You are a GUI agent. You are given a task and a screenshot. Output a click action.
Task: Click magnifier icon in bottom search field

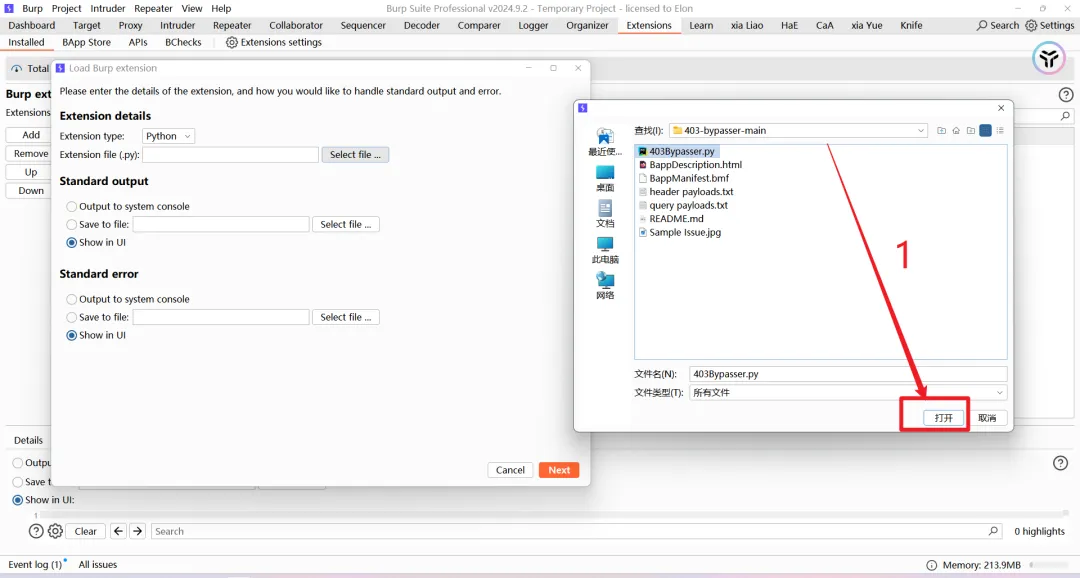click(993, 531)
